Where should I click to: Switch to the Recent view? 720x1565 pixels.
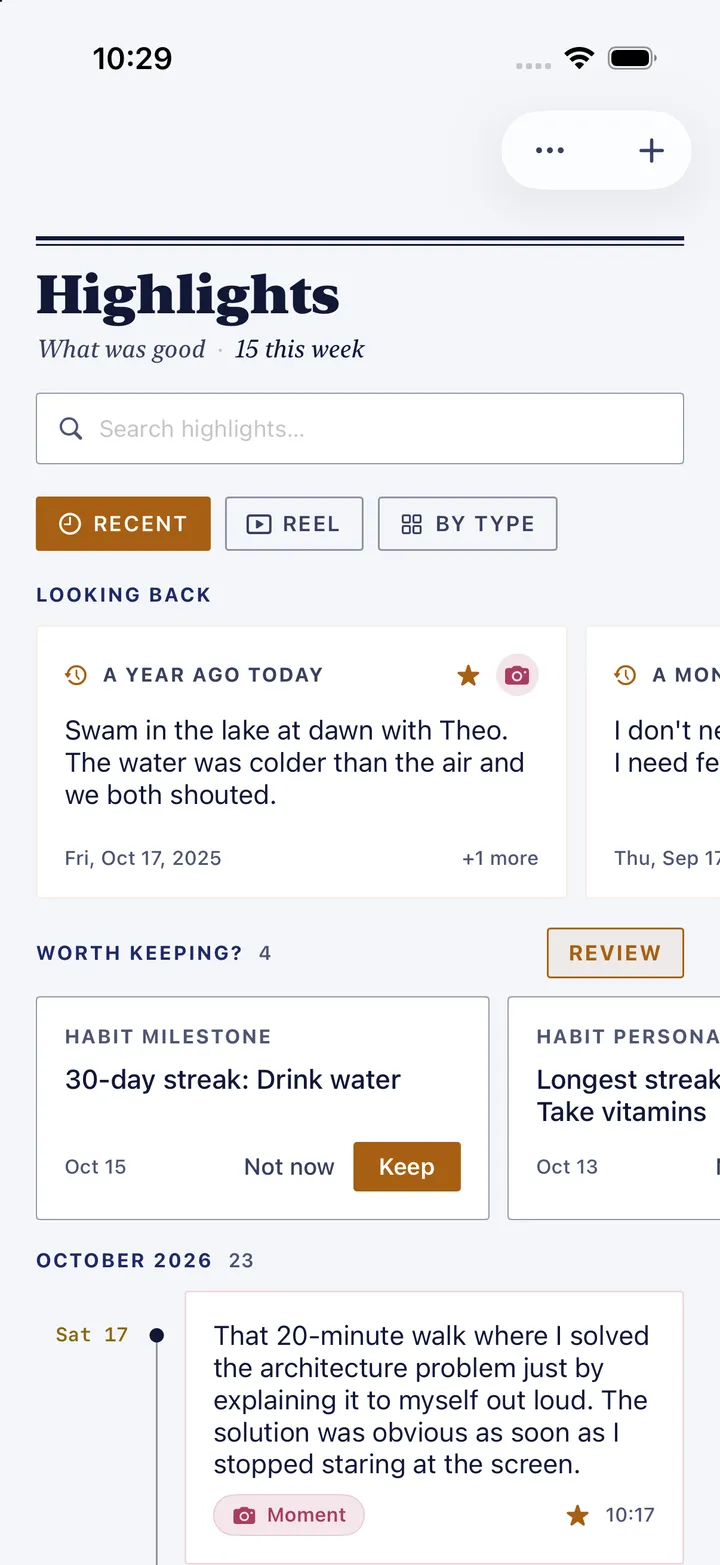123,524
